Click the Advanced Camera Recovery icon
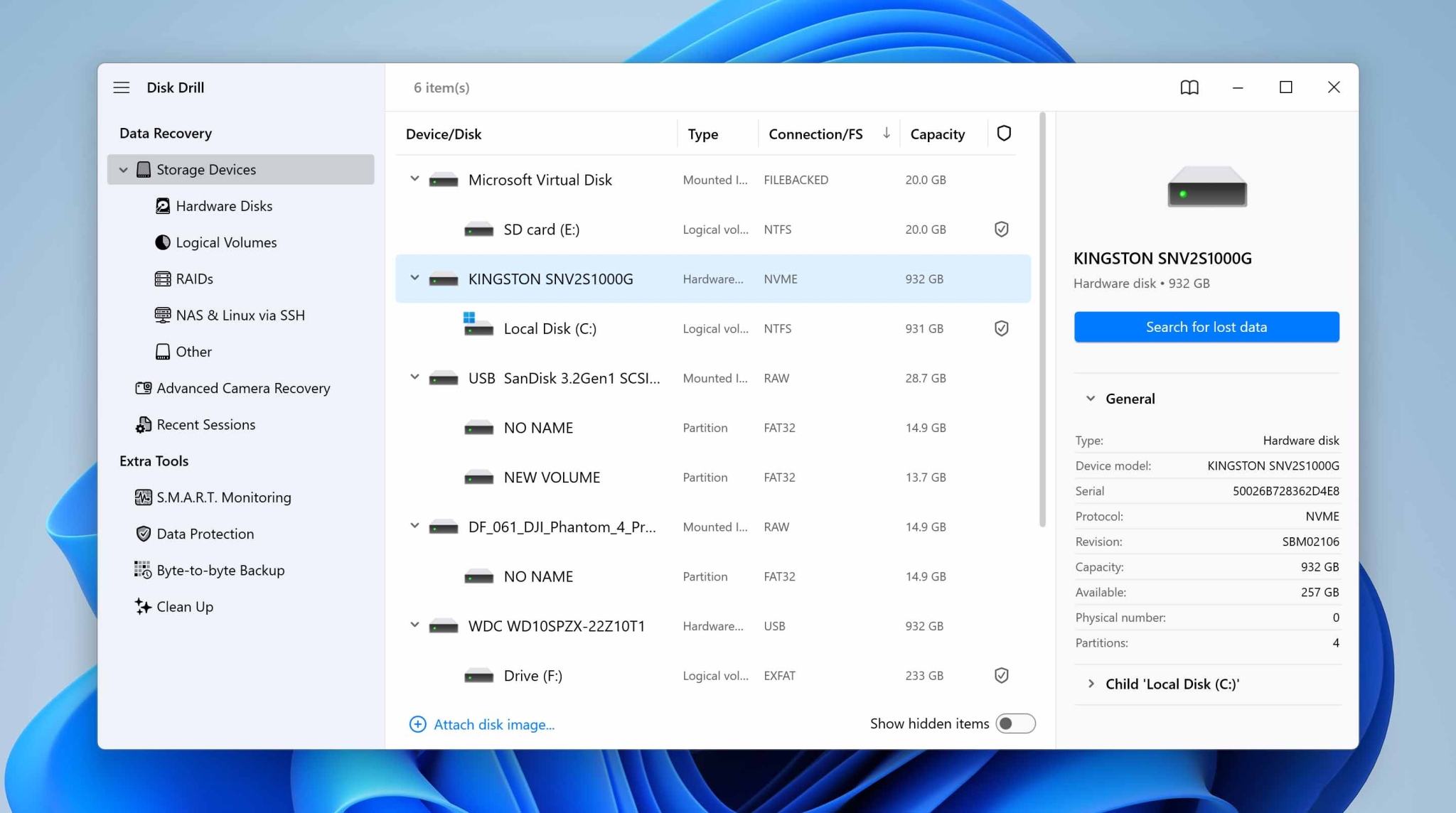The width and height of the screenshot is (1456, 813). pos(143,388)
